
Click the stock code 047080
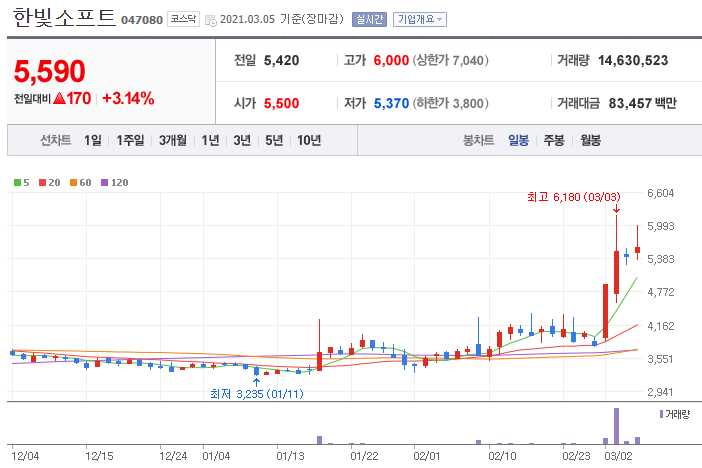[x=142, y=20]
